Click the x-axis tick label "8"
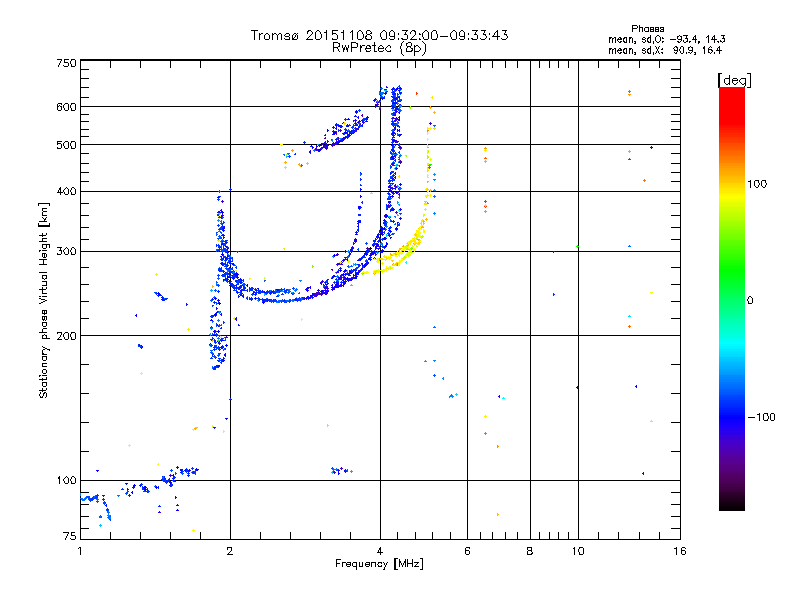The image size is (800, 600). coord(530,551)
